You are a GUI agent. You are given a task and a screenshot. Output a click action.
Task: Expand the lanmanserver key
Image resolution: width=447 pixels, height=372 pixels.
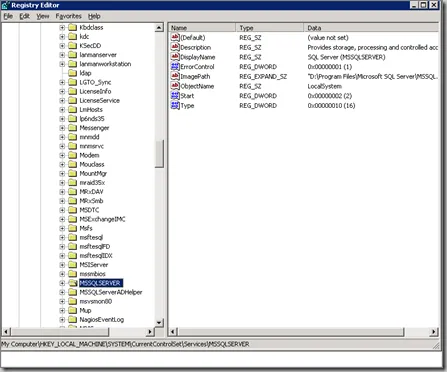[x=62, y=55]
